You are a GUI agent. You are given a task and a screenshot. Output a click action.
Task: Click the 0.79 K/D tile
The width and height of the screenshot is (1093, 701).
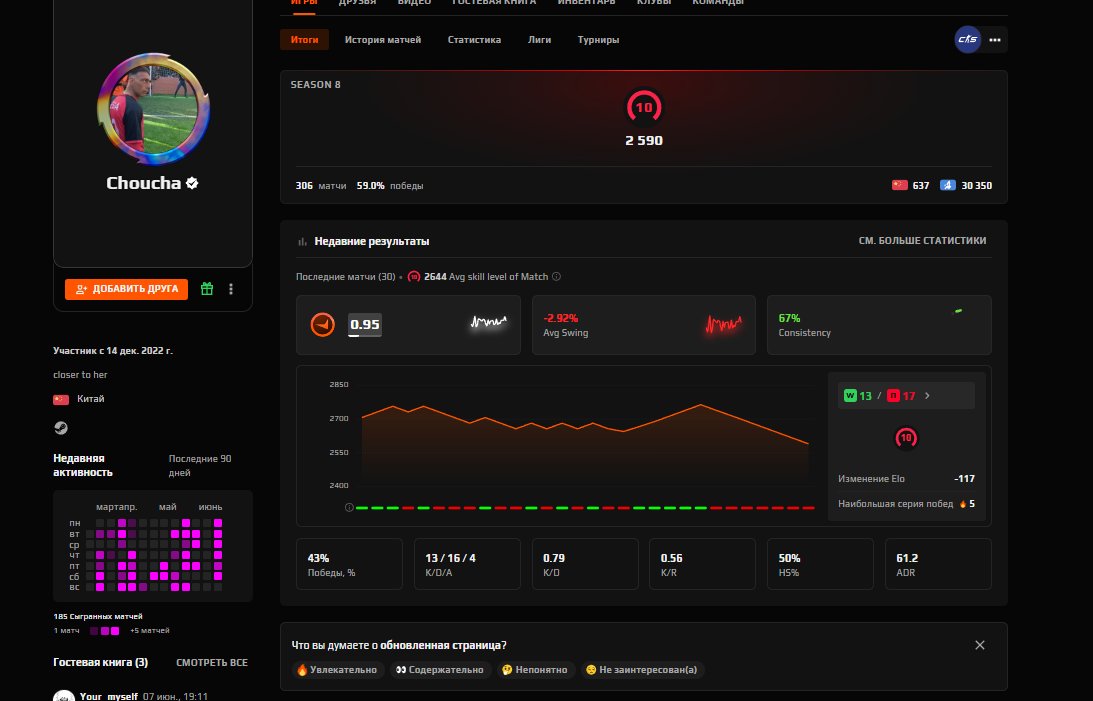coord(585,564)
